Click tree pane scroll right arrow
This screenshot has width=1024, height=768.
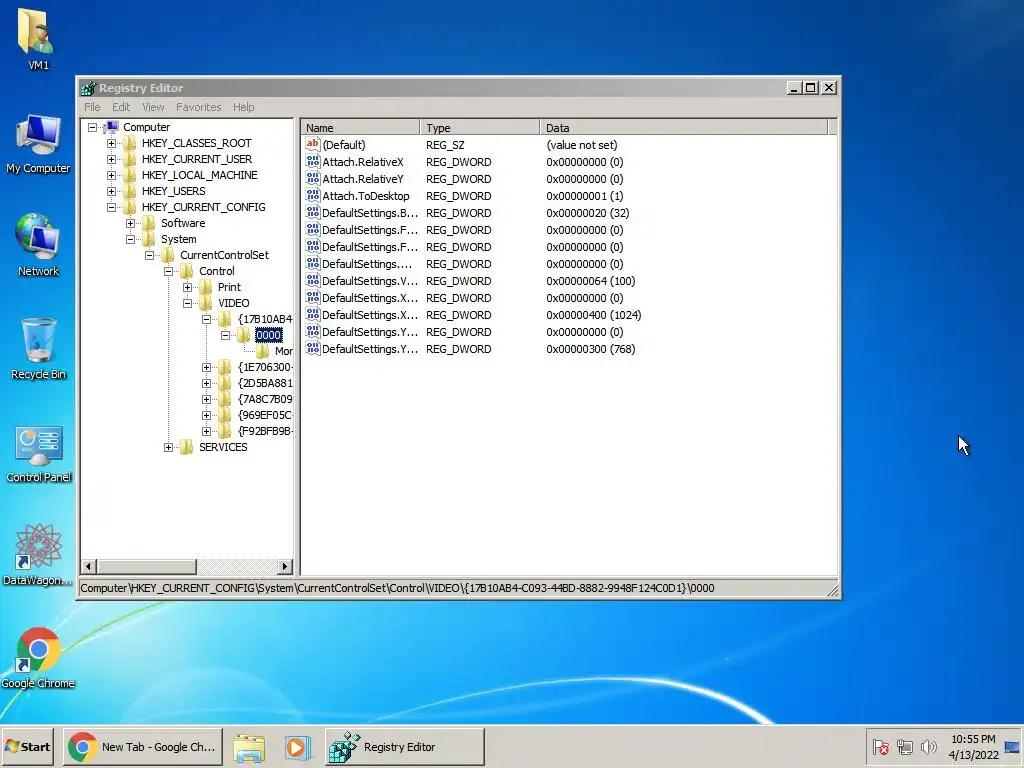point(284,566)
